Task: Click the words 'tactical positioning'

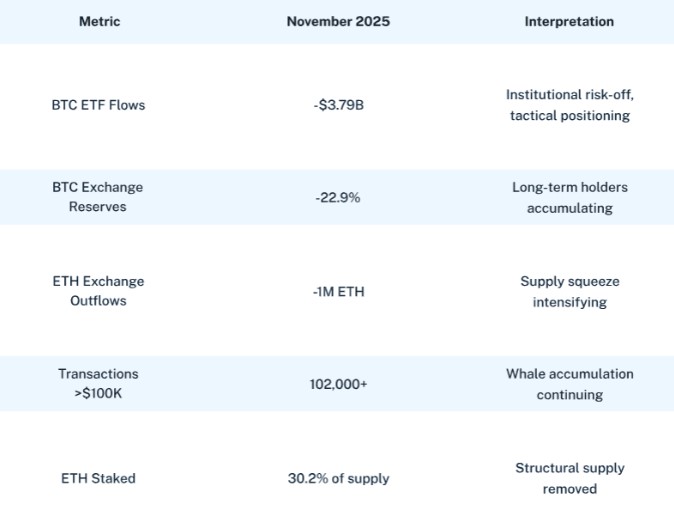Action: 569,115
